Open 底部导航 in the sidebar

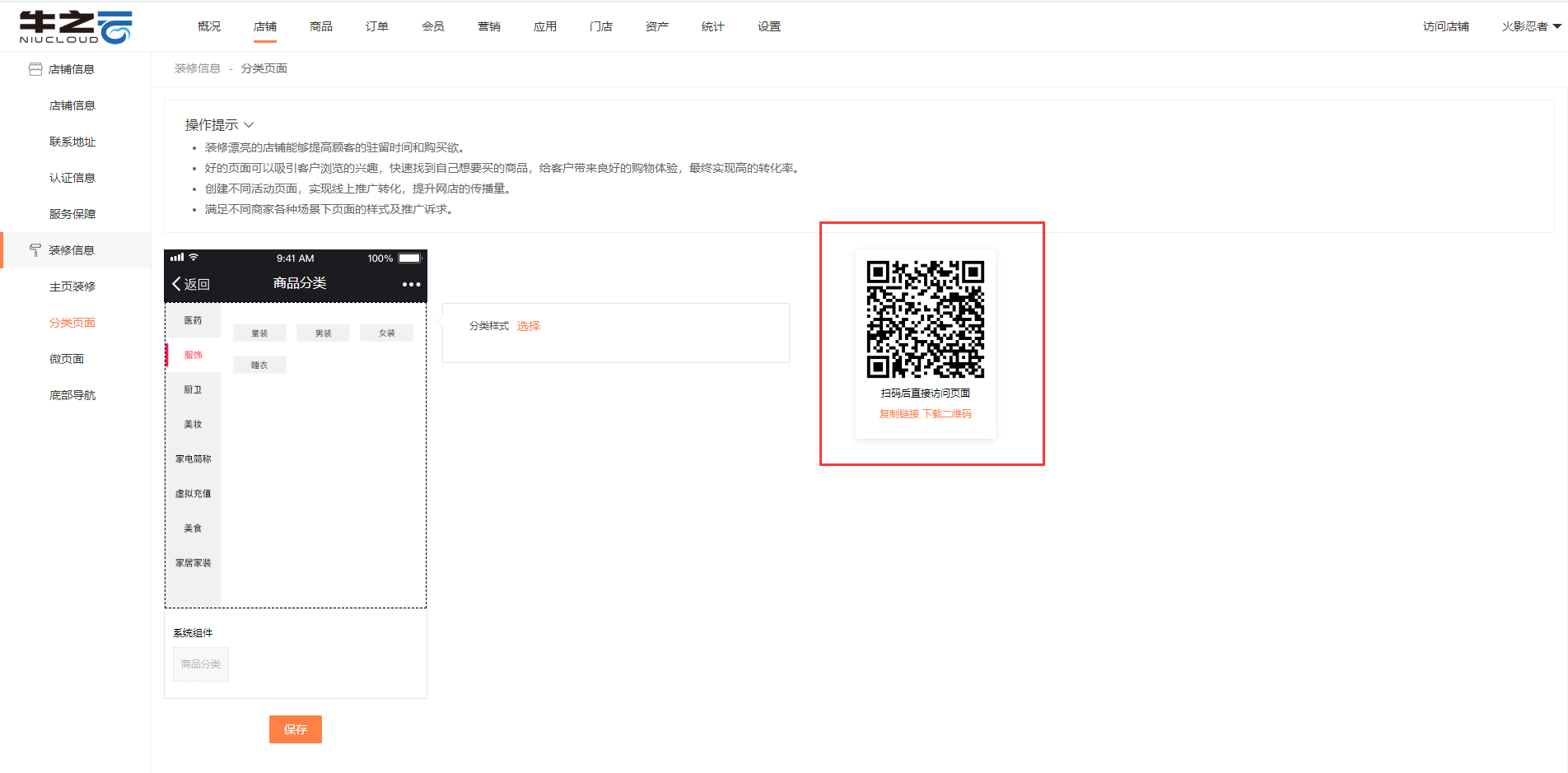coord(72,395)
